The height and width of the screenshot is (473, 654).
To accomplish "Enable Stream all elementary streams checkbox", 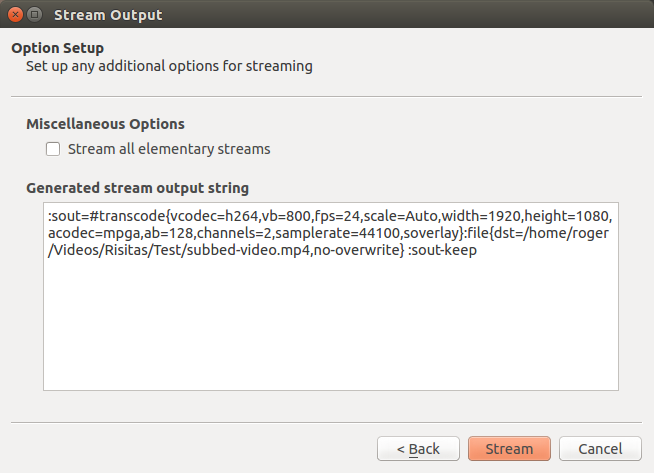I will (53, 149).
